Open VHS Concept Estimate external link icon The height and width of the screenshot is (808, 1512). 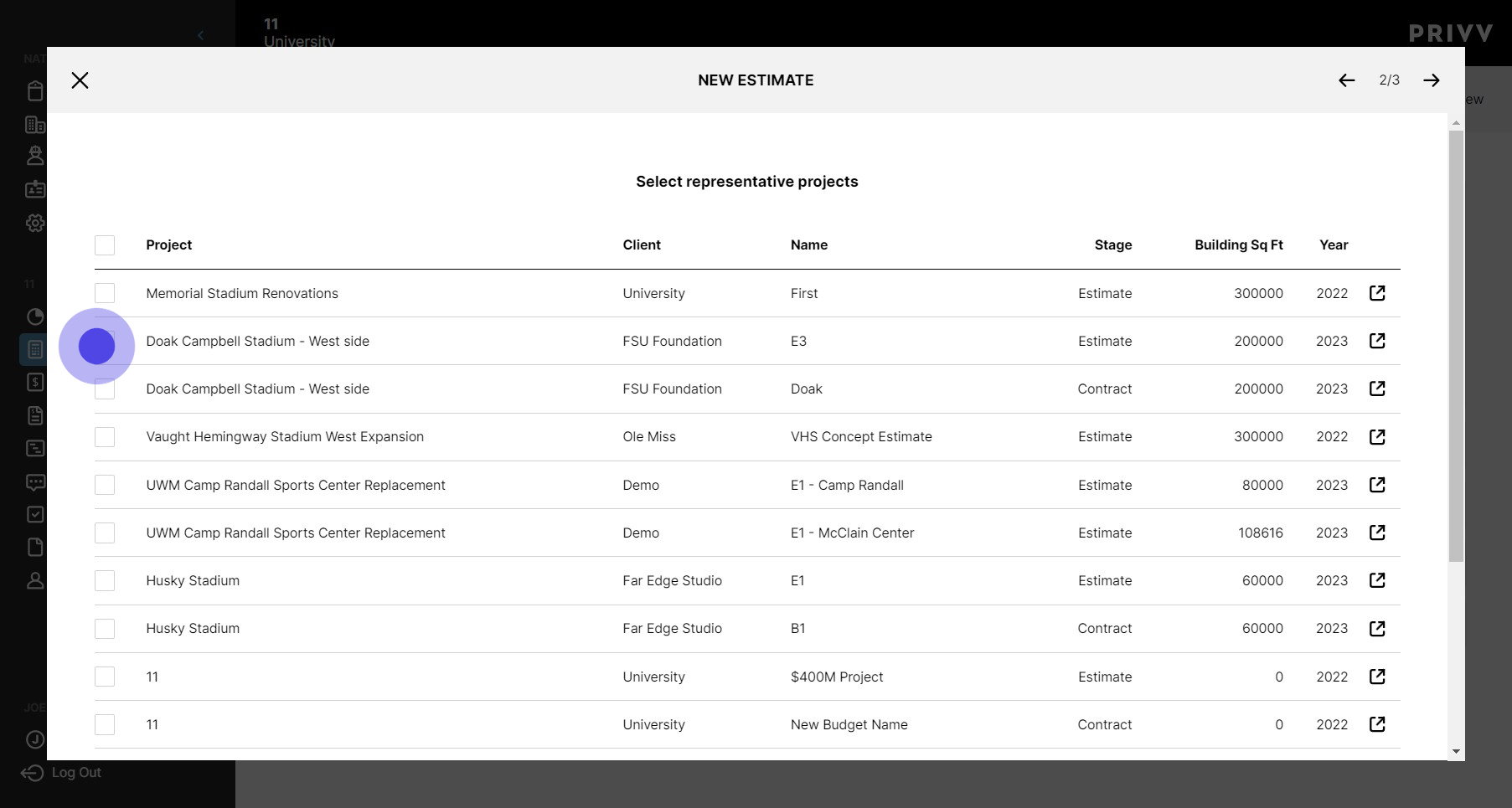[x=1377, y=437]
